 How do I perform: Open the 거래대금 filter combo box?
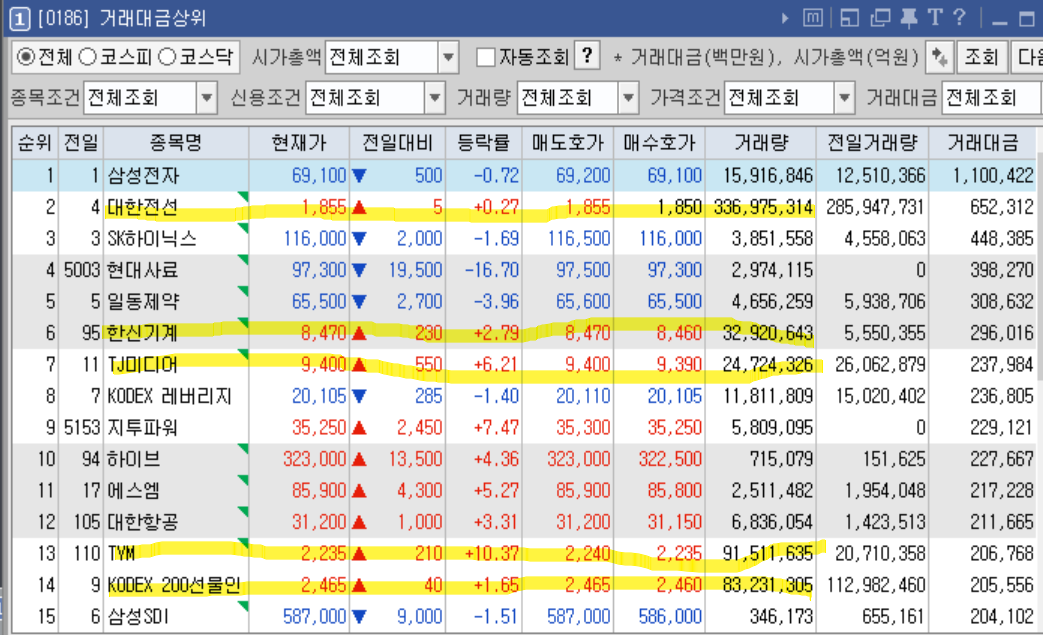[992, 98]
